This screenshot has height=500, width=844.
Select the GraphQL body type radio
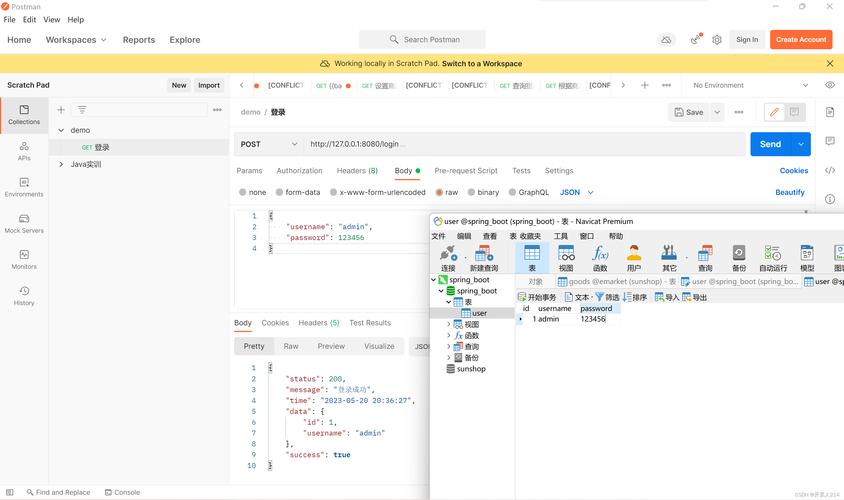point(512,192)
